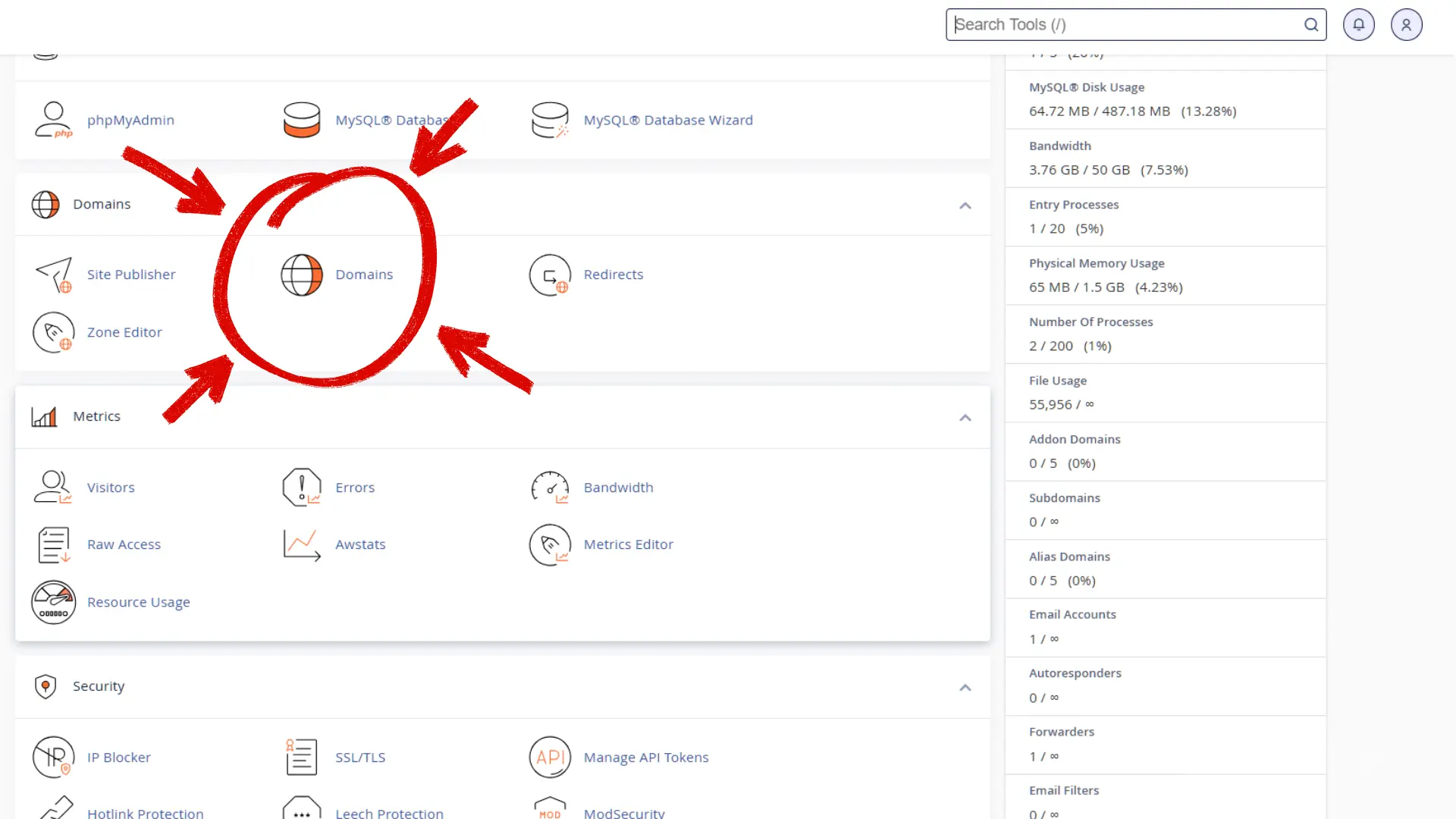The image size is (1456, 819).
Task: Click the Number Of Processes label
Action: click(1090, 322)
